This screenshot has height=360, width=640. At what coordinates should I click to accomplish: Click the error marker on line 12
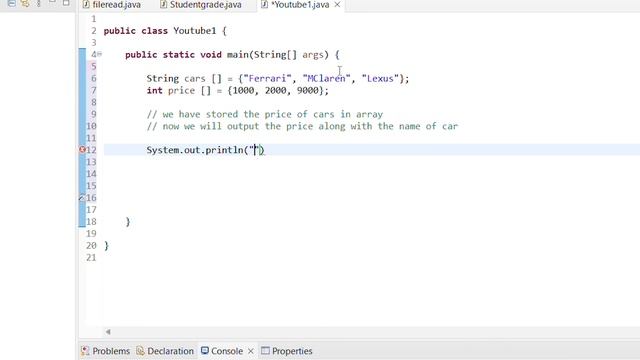[x=82, y=150]
